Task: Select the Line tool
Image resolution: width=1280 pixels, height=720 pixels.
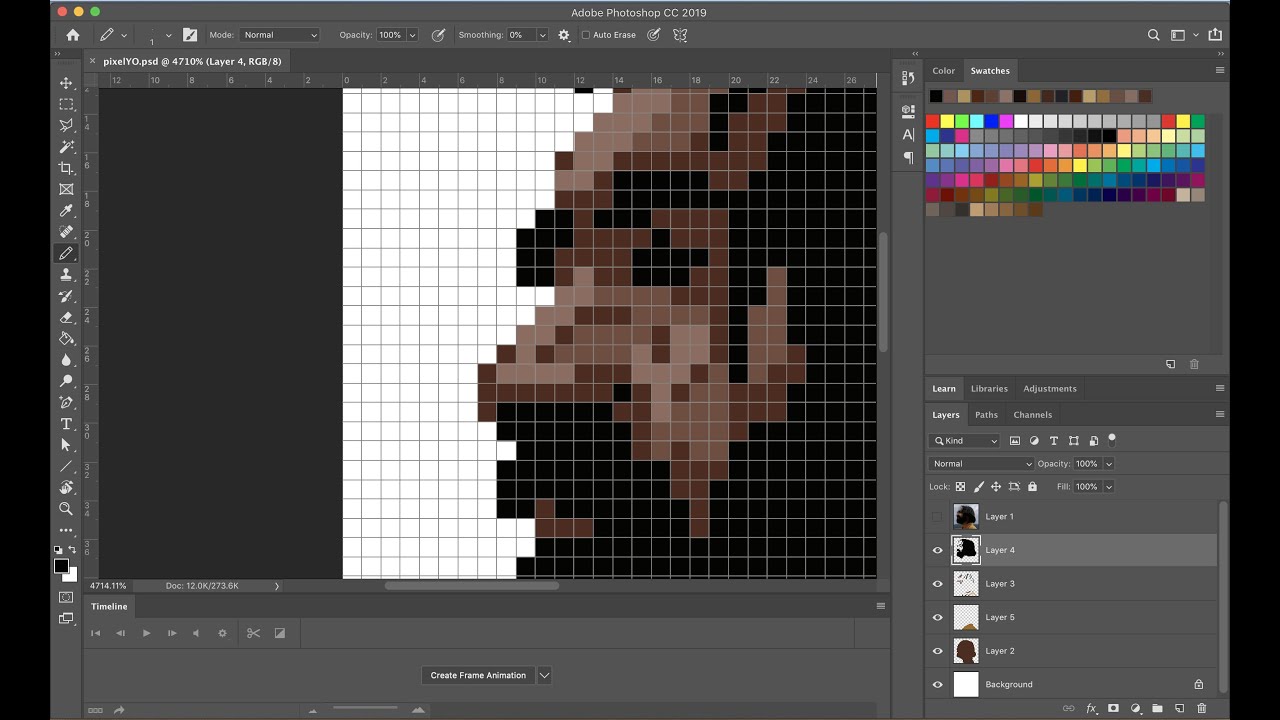Action: click(66, 466)
